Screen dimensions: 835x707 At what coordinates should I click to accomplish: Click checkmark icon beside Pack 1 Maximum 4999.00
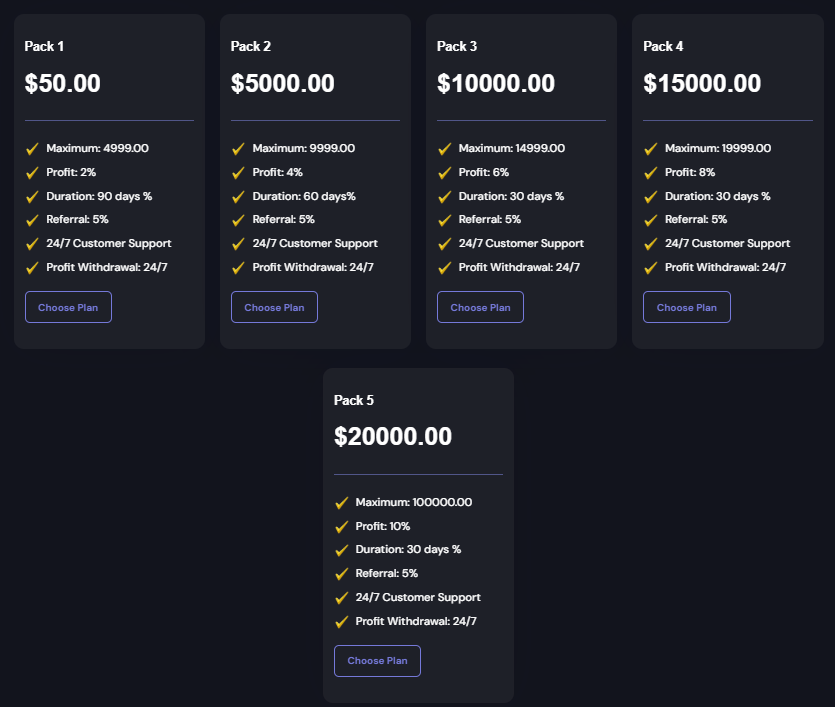click(x=32, y=149)
